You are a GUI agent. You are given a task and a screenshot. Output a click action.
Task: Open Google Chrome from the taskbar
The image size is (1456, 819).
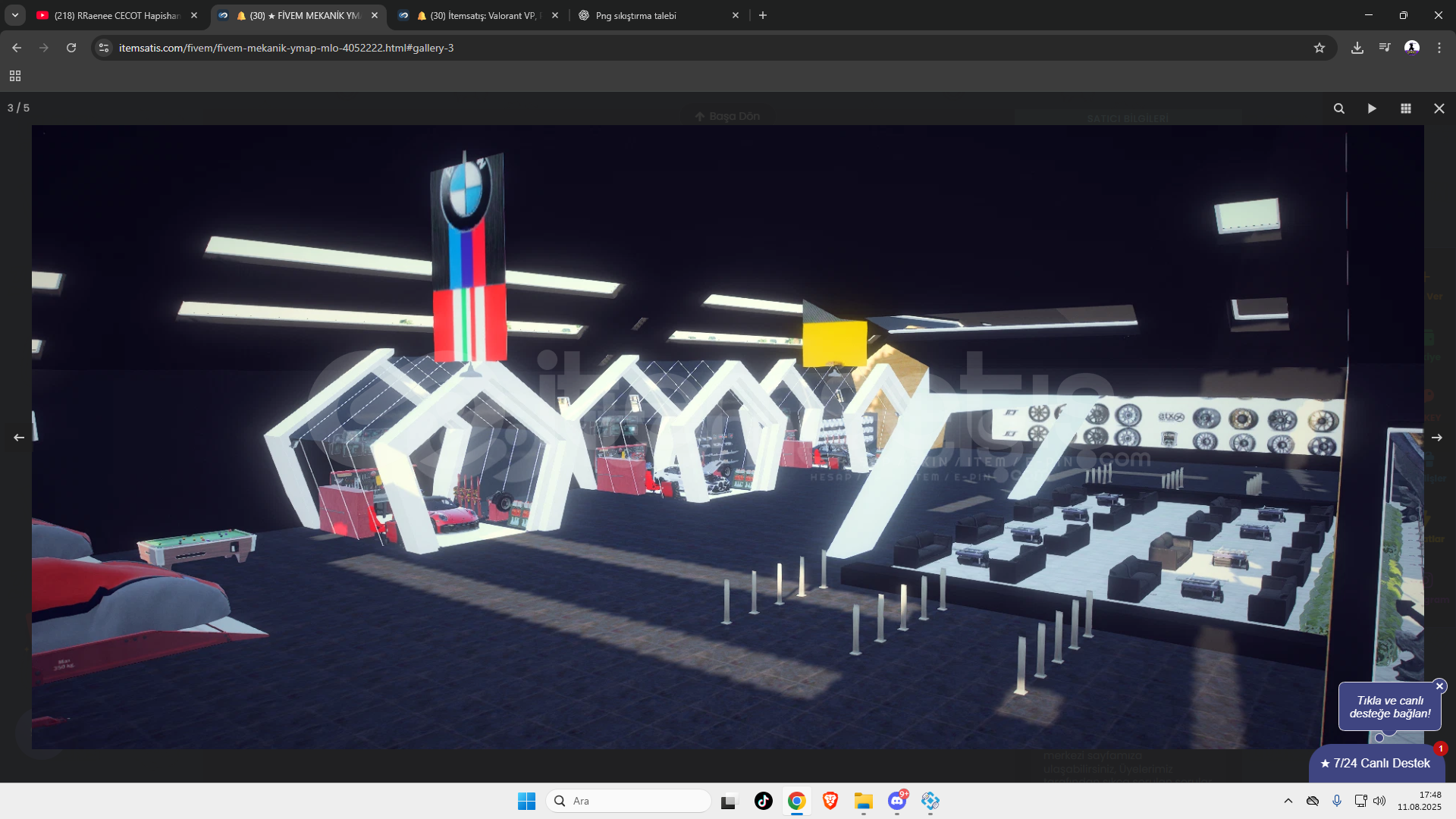coord(796,801)
